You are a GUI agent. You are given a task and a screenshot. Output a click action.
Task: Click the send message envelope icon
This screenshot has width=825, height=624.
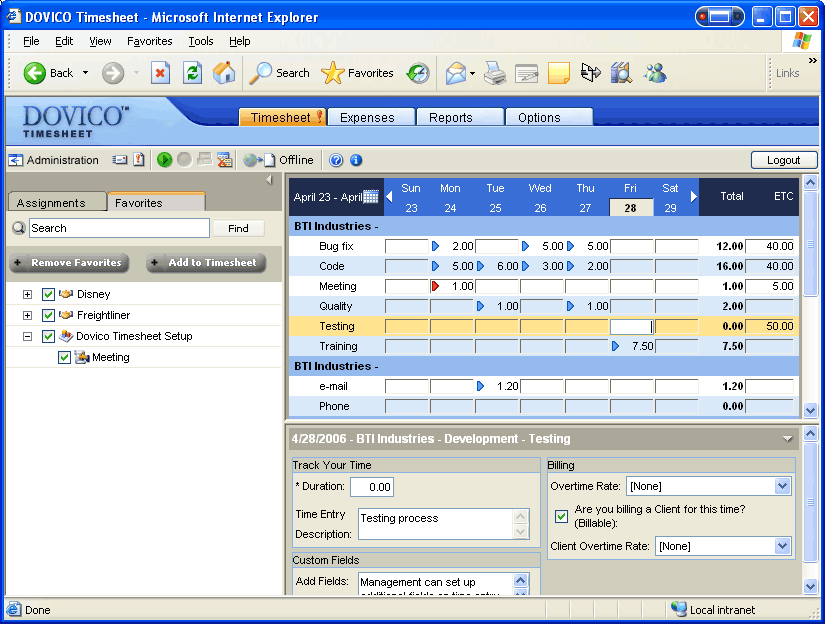[120, 159]
